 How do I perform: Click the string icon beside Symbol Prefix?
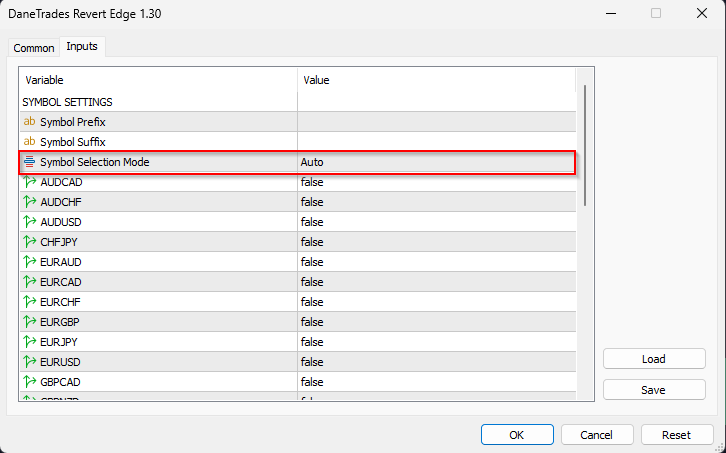click(29, 121)
